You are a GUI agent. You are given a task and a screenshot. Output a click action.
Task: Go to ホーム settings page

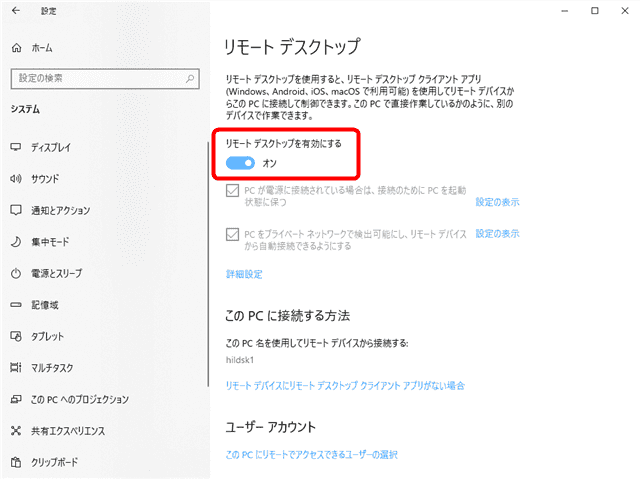click(x=42, y=48)
